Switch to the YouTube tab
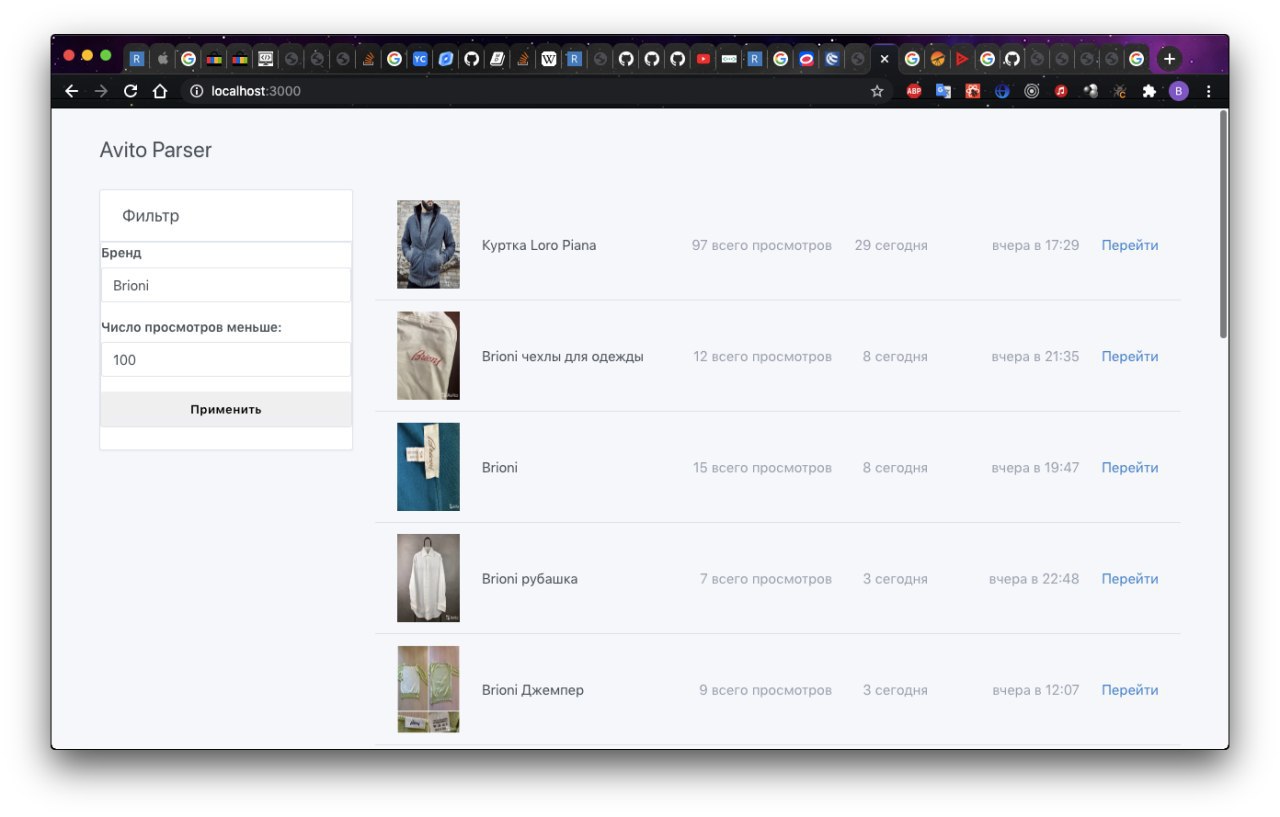The width and height of the screenshot is (1280, 817). (703, 59)
